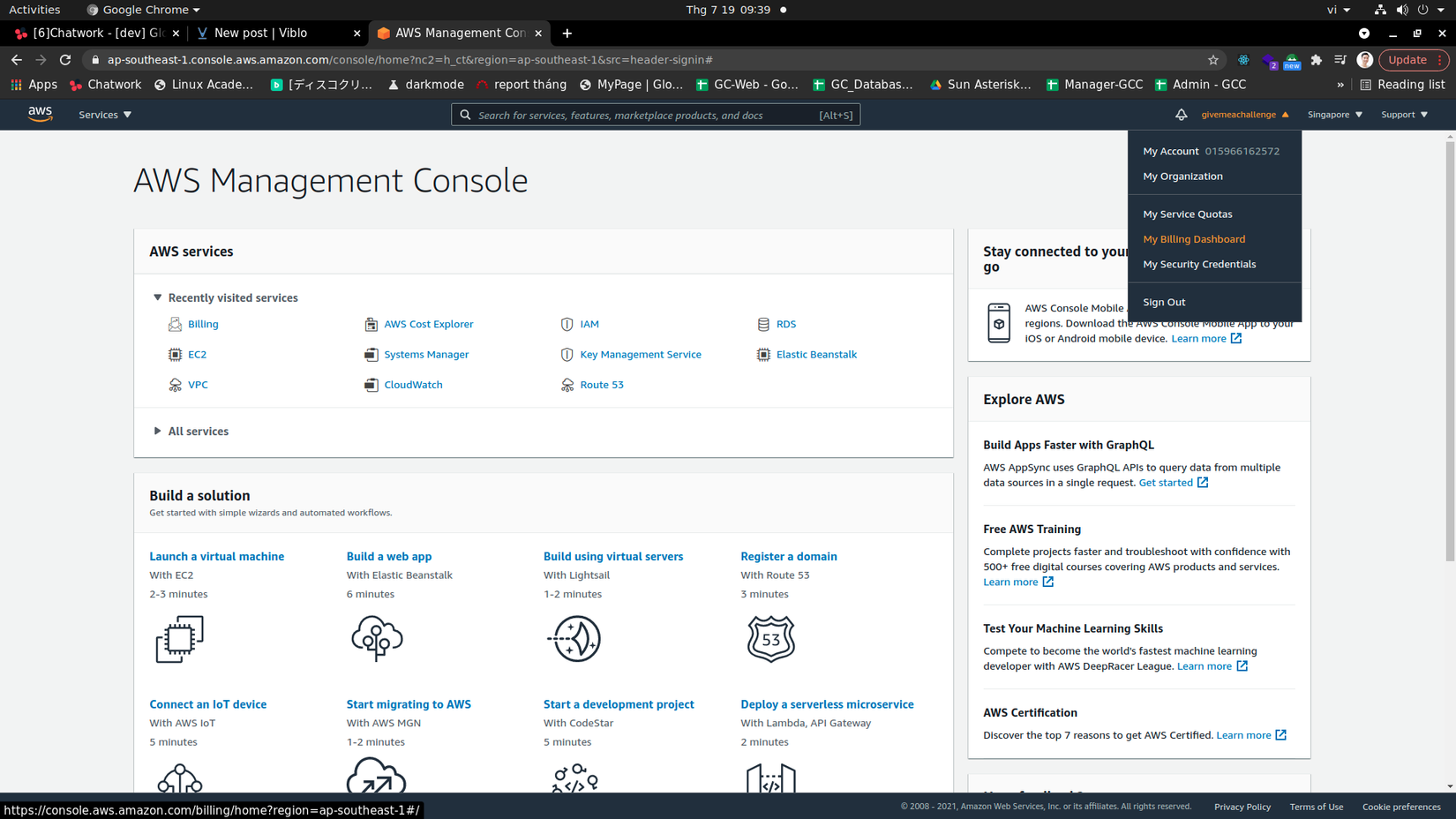Click the IAM shield icon
Screen dimensions: 1456x819
[x=567, y=324]
